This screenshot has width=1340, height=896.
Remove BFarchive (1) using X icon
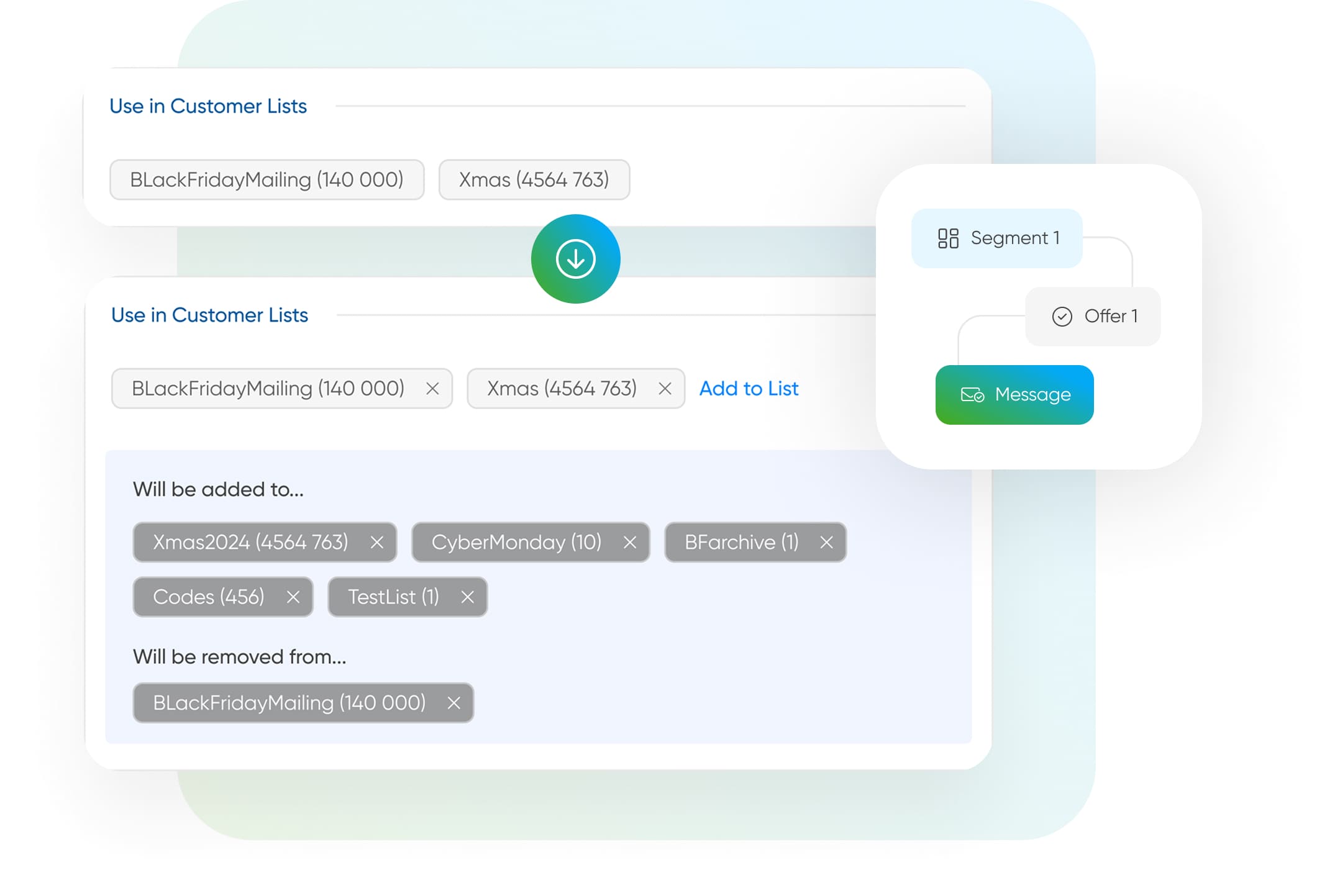point(826,543)
